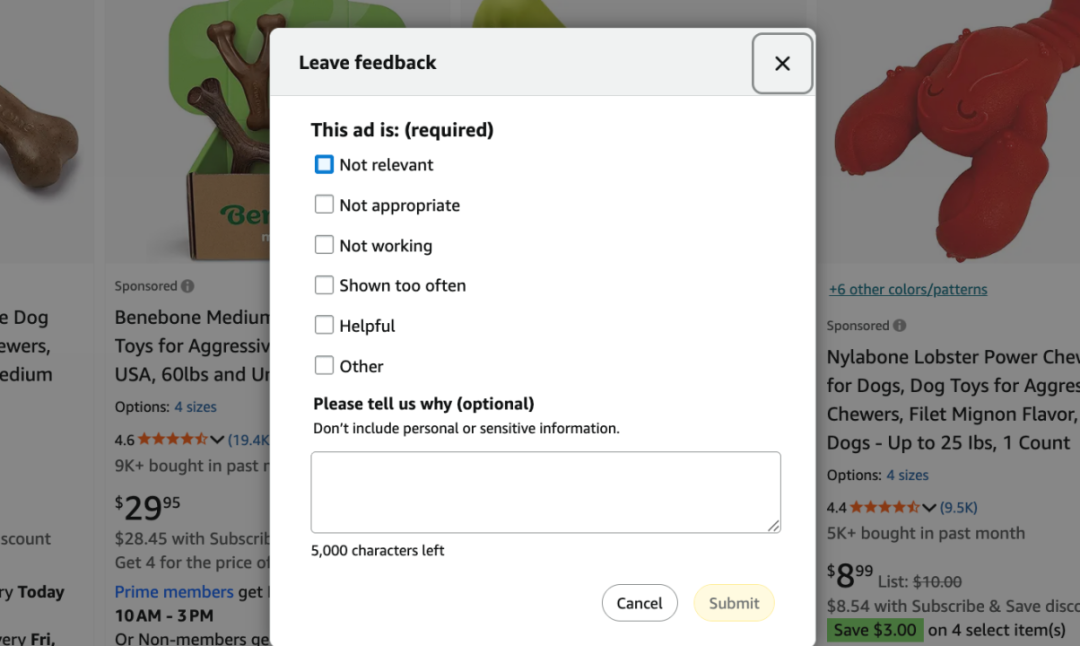This screenshot has height=646, width=1080.
Task: Open Benebone 4 sizes options link
Action: click(x=195, y=407)
